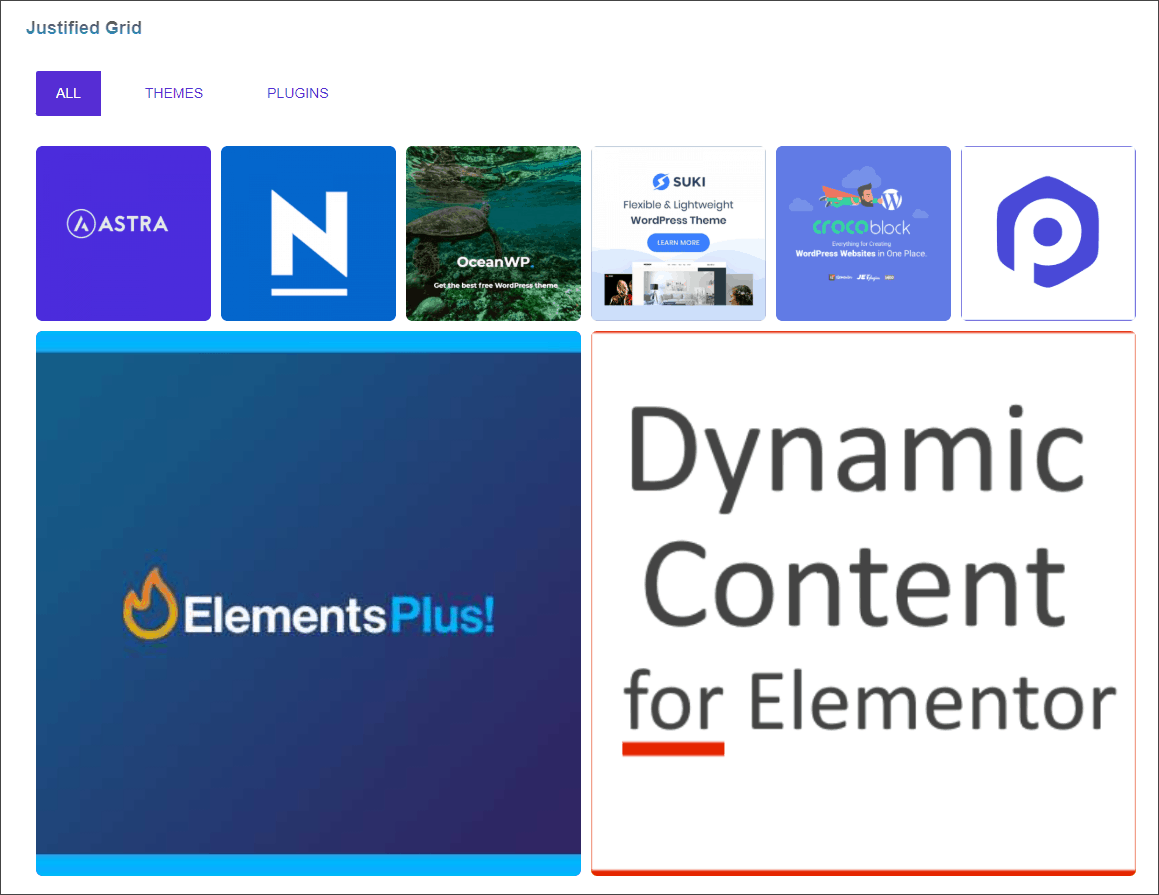Open the purple hexagon P logo tile

[1048, 234]
